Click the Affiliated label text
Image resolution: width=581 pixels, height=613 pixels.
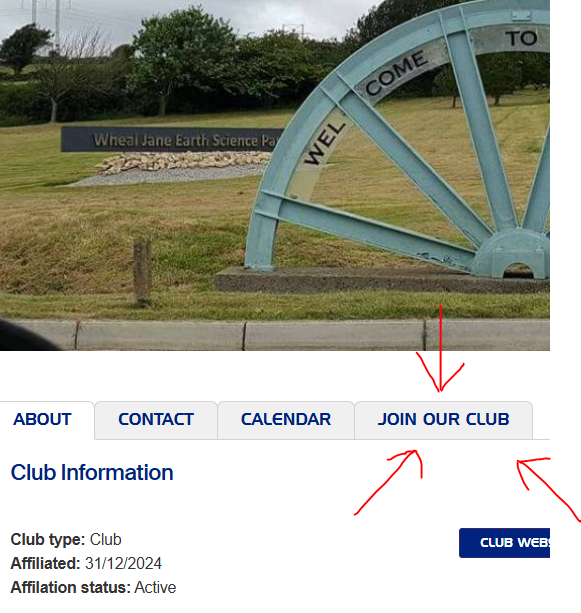pos(45,564)
